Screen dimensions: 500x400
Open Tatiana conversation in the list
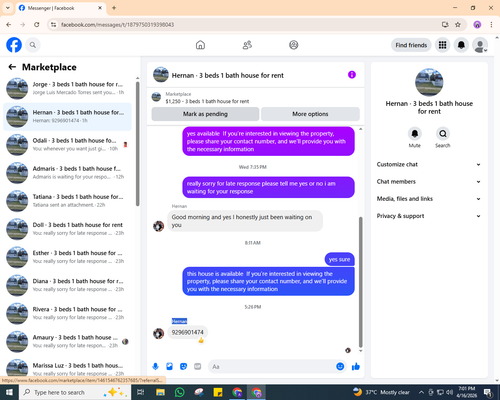tap(67, 201)
